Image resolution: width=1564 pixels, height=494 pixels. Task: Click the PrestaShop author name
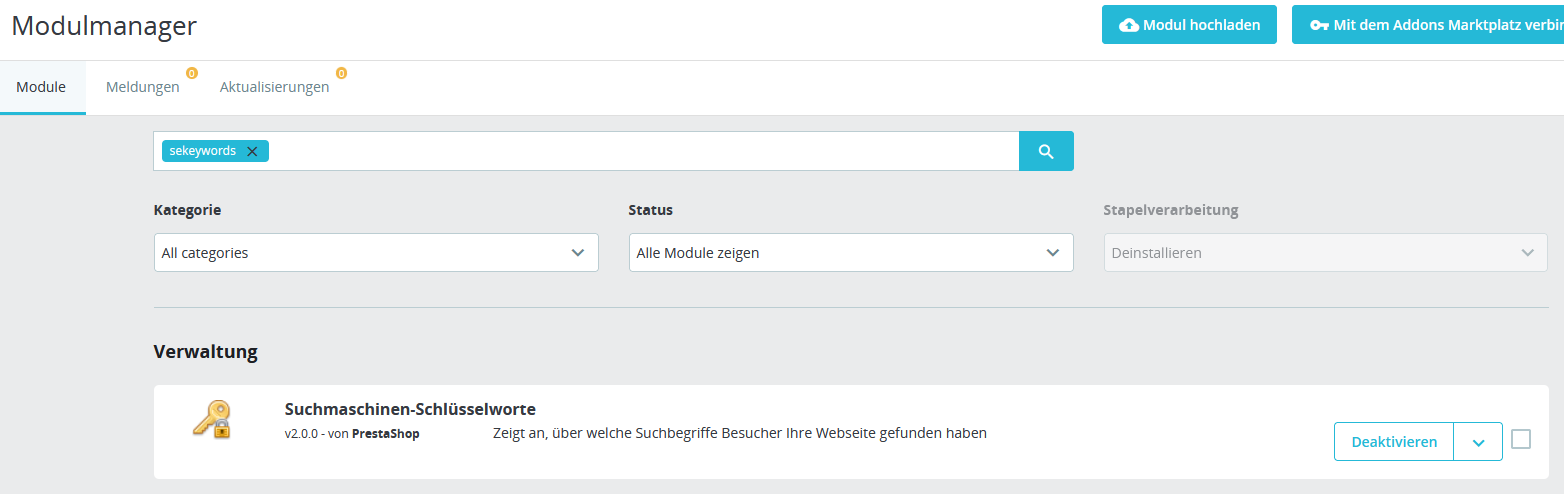point(385,434)
